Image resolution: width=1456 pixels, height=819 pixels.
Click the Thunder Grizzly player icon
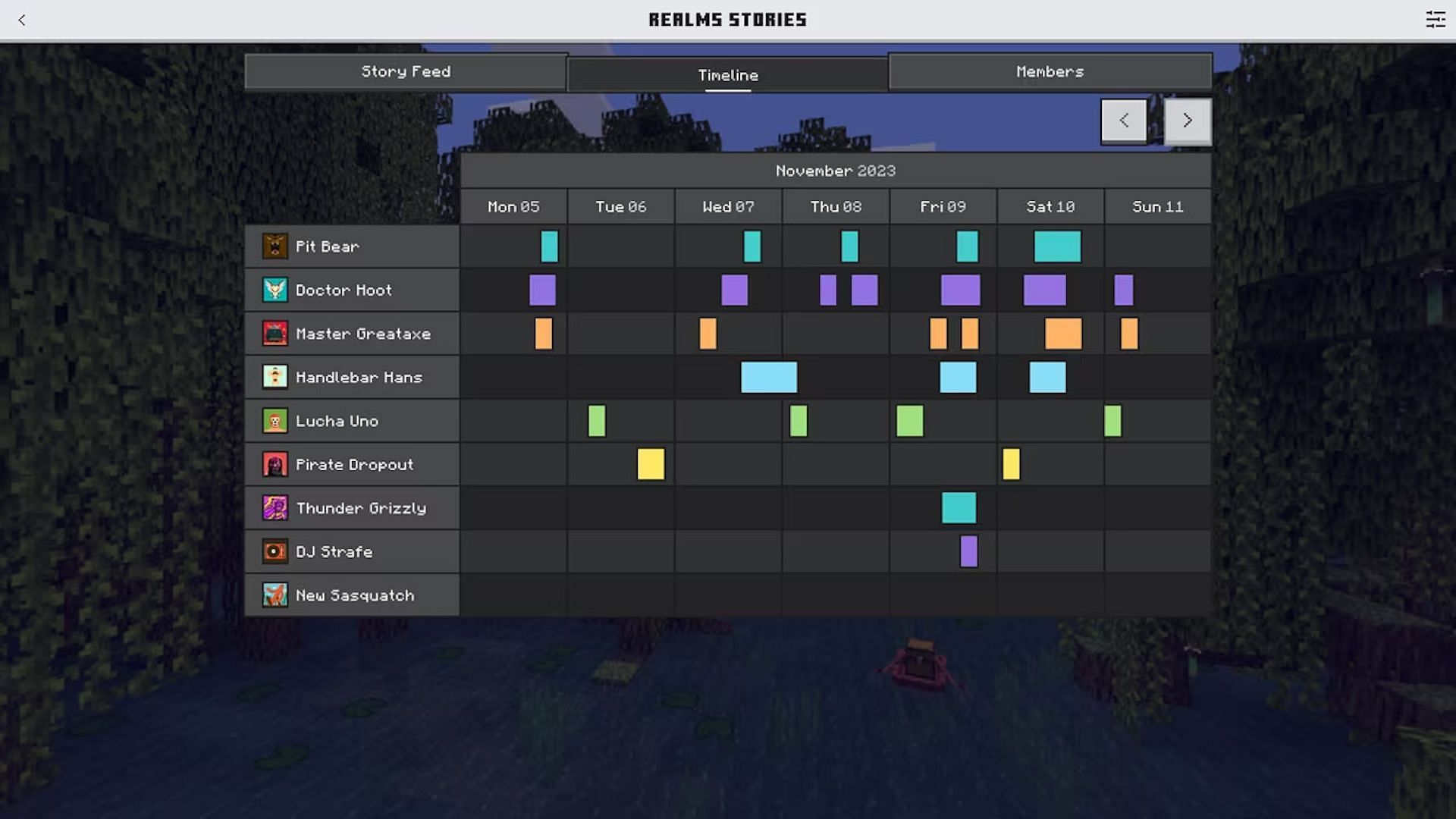(x=275, y=508)
